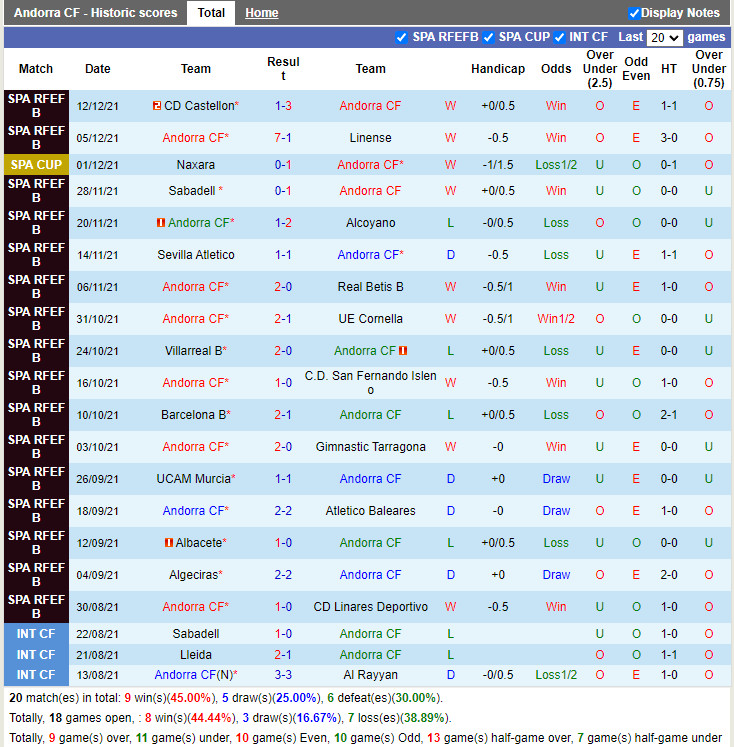The height and width of the screenshot is (747, 734).
Task: Open the Real Betis B team page
Action: [x=370, y=287]
